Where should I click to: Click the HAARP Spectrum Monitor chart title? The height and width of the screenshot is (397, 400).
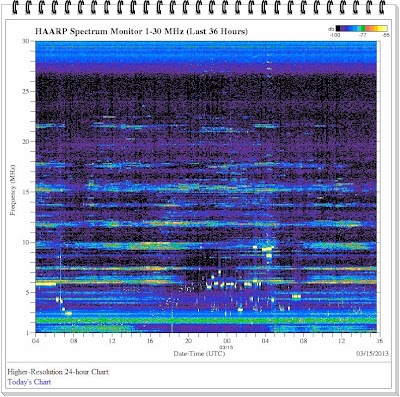(141, 32)
